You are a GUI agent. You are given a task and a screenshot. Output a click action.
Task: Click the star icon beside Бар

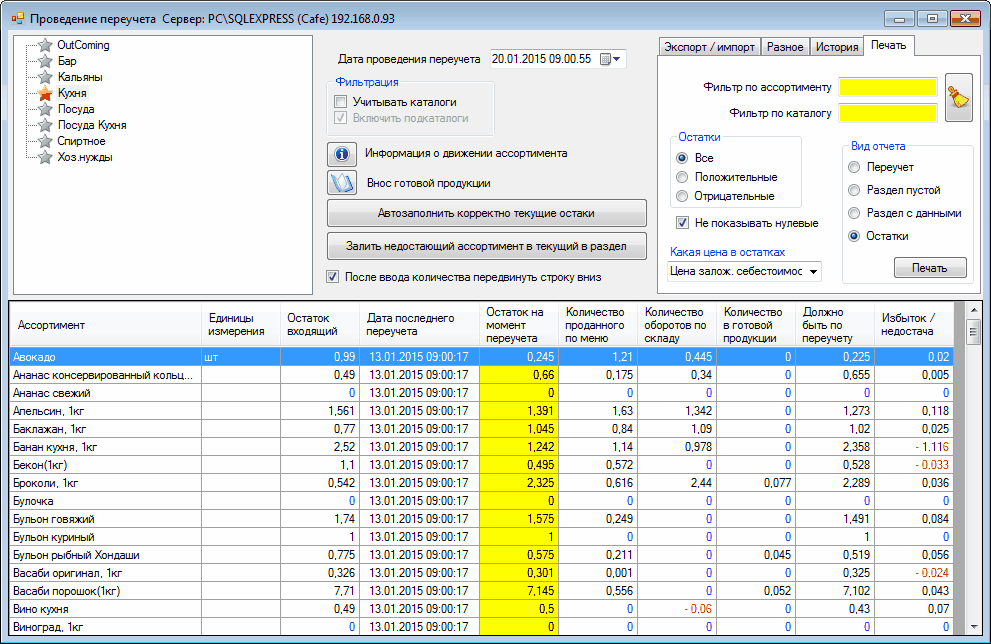coord(45,61)
